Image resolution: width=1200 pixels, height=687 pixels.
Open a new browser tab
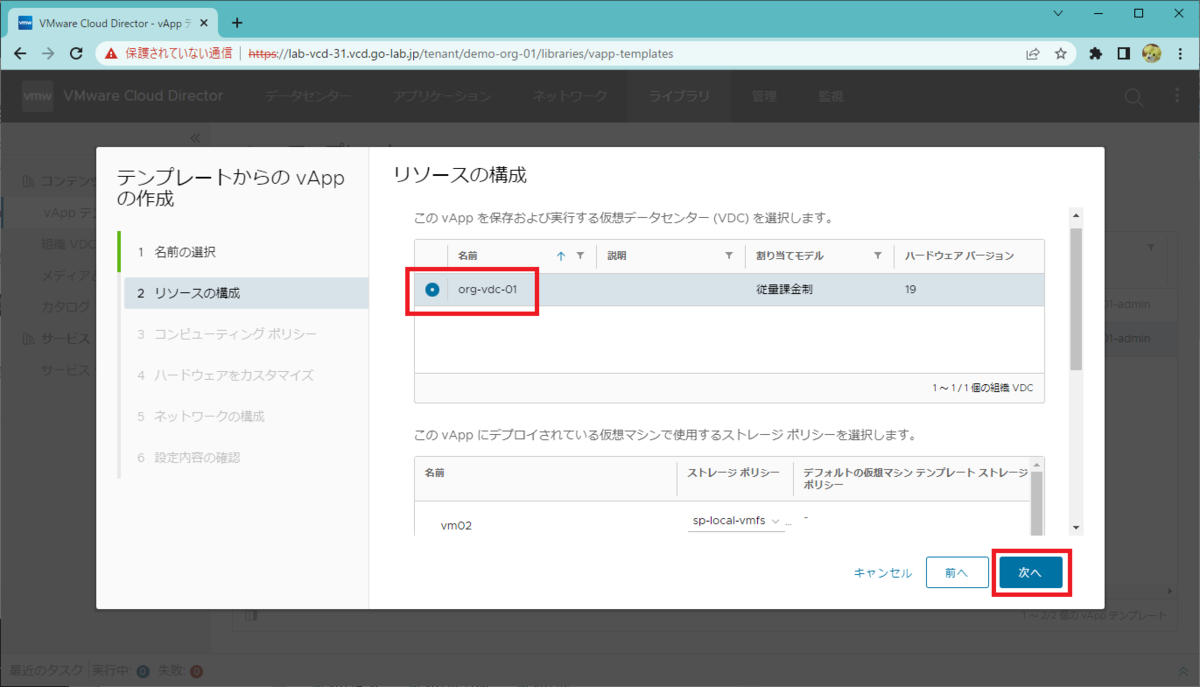tap(237, 22)
